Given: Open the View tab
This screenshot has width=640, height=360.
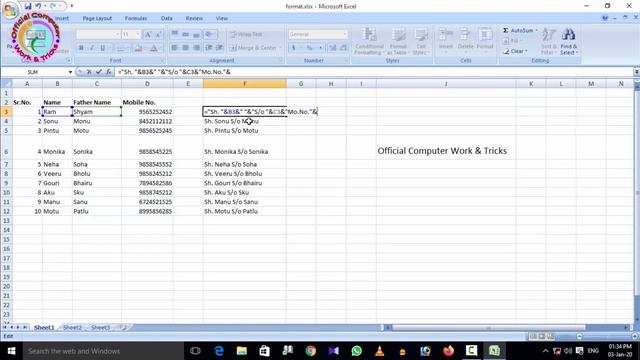Looking at the screenshot, I should tap(222, 18).
